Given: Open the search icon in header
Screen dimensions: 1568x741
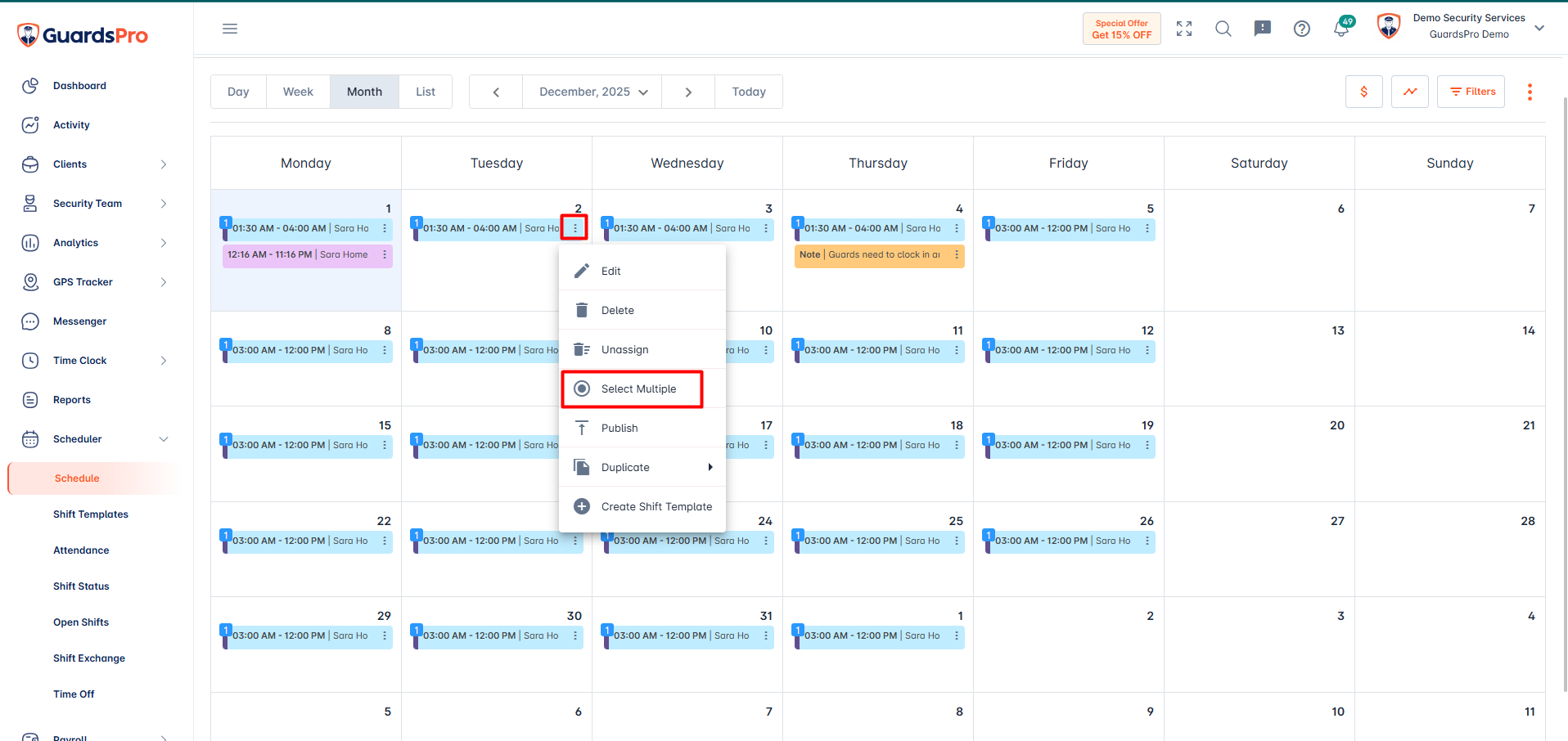Looking at the screenshot, I should click(1223, 29).
